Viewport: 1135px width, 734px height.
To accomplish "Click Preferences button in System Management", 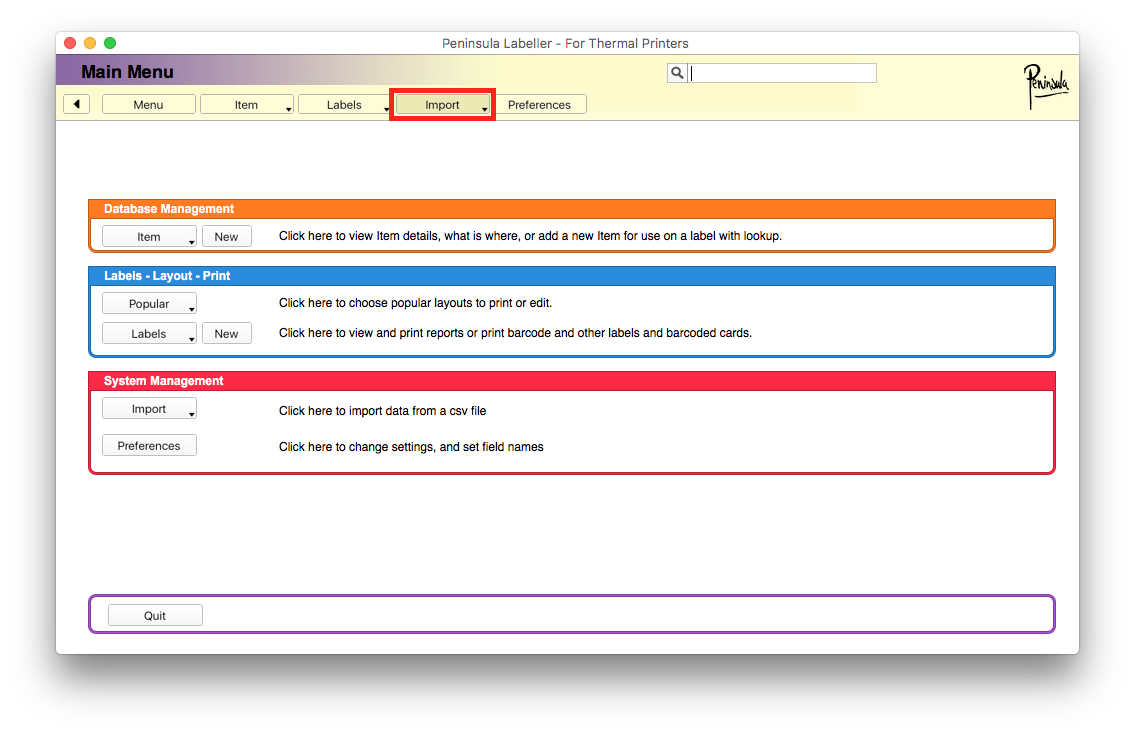I will (x=149, y=445).
